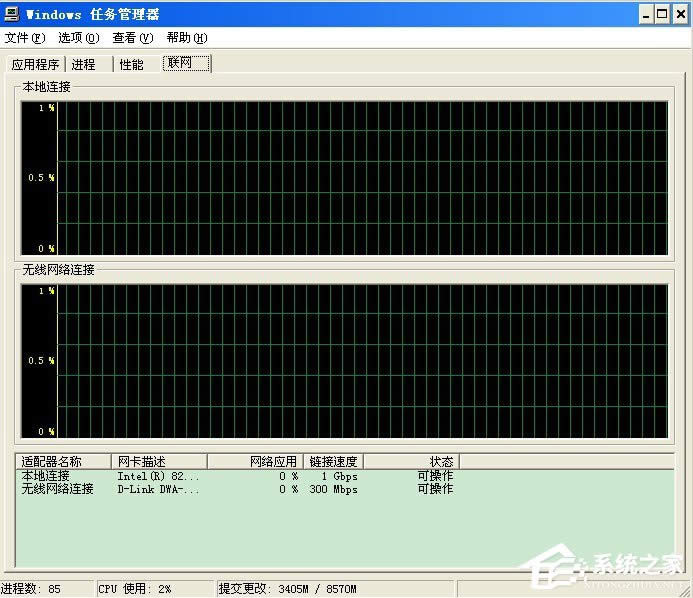
Task: Switch to the 性能 tab
Action: click(x=131, y=64)
